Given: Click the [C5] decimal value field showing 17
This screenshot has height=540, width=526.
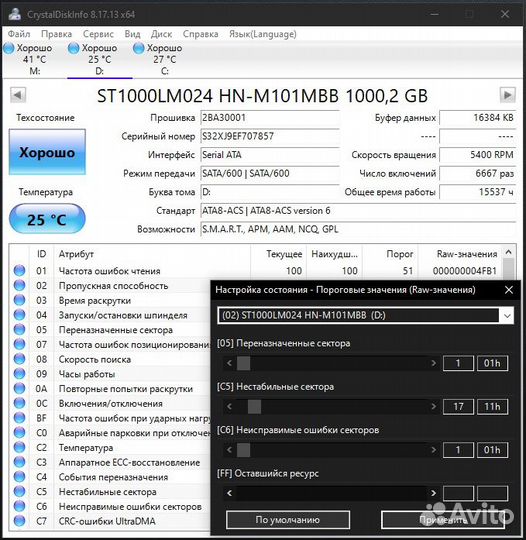Looking at the screenshot, I should pyautogui.click(x=458, y=406).
